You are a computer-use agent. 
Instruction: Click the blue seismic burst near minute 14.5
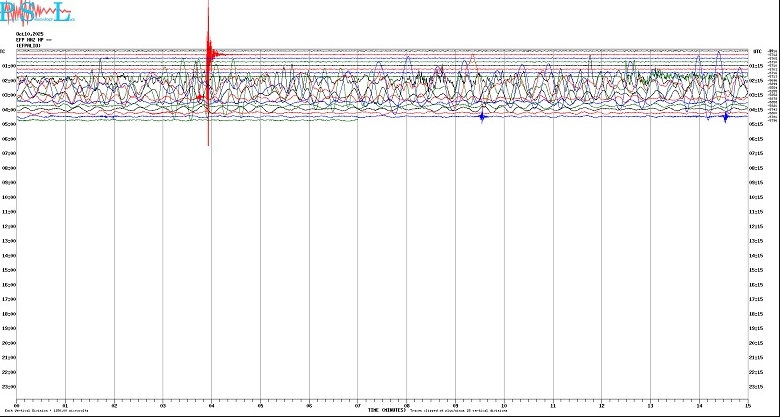[x=725, y=117]
